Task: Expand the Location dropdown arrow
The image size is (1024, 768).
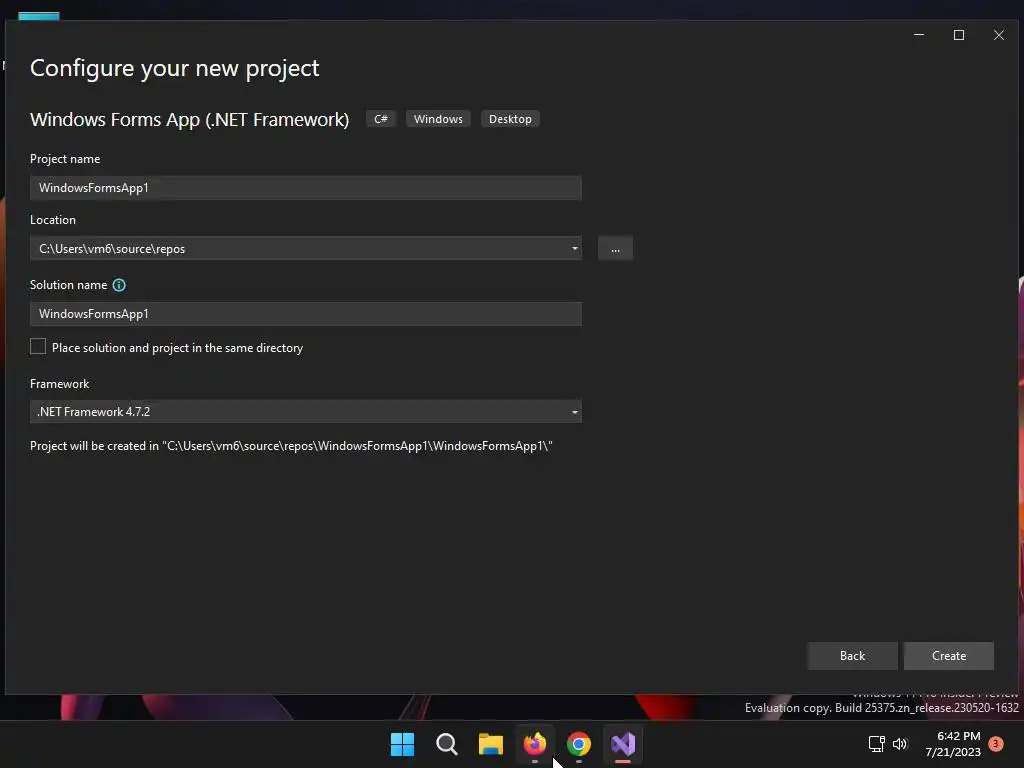Action: [x=575, y=248]
